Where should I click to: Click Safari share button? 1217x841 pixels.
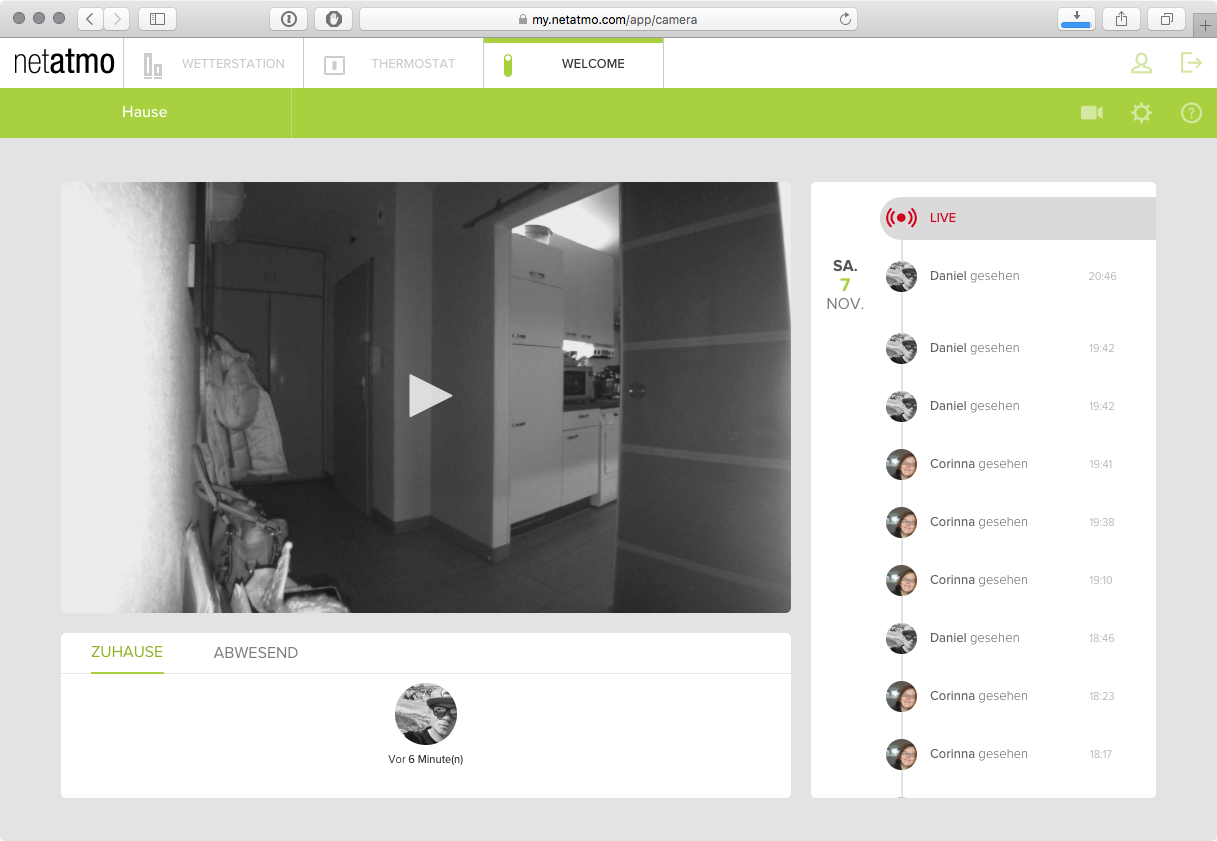pos(1121,19)
